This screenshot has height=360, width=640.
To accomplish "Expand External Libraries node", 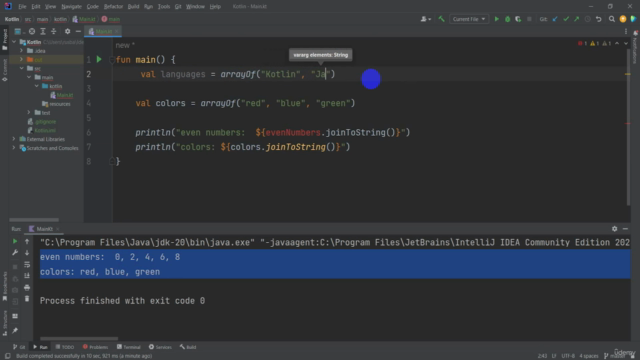I will point(14,139).
